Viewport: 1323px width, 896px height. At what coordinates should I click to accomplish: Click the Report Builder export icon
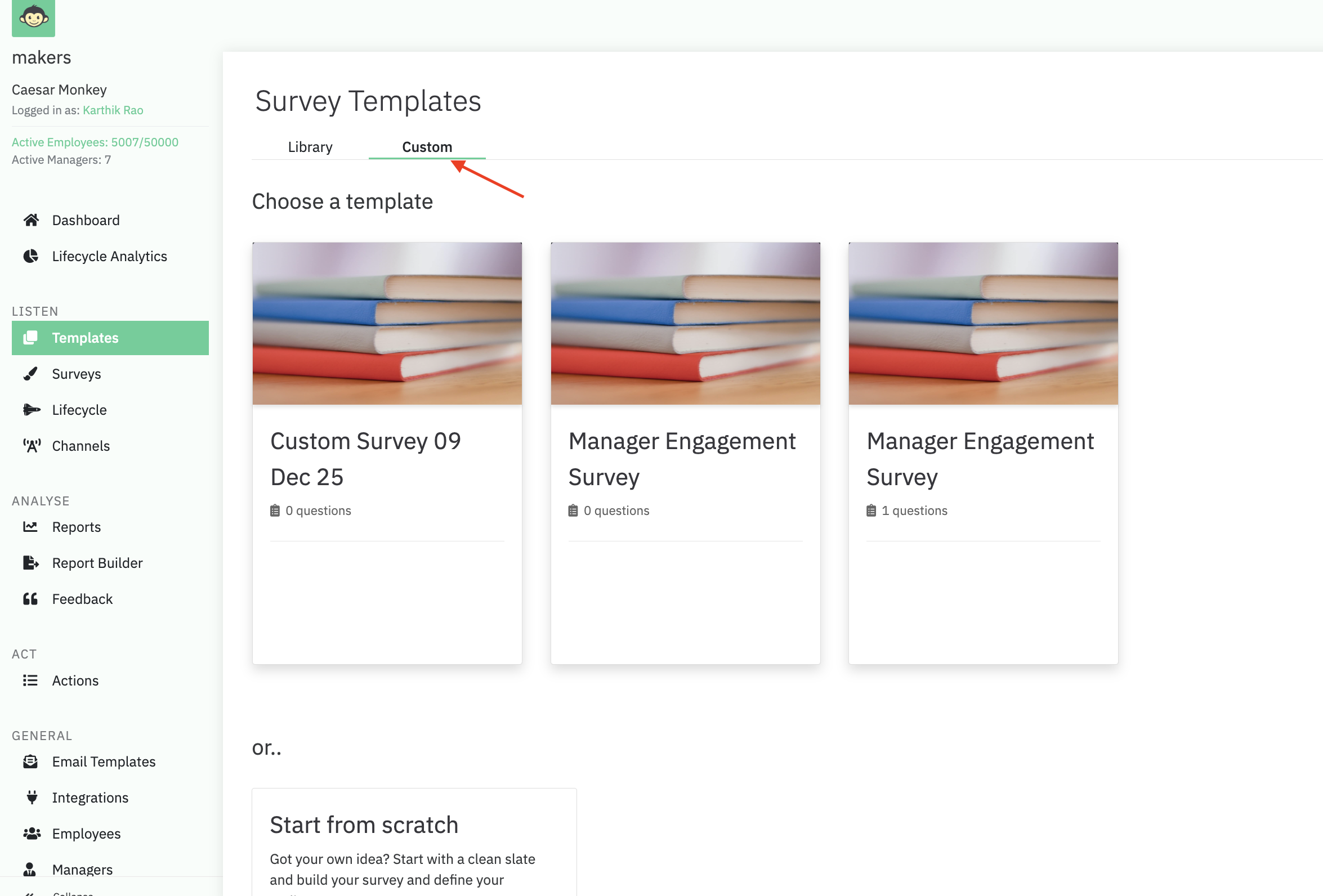point(31,563)
